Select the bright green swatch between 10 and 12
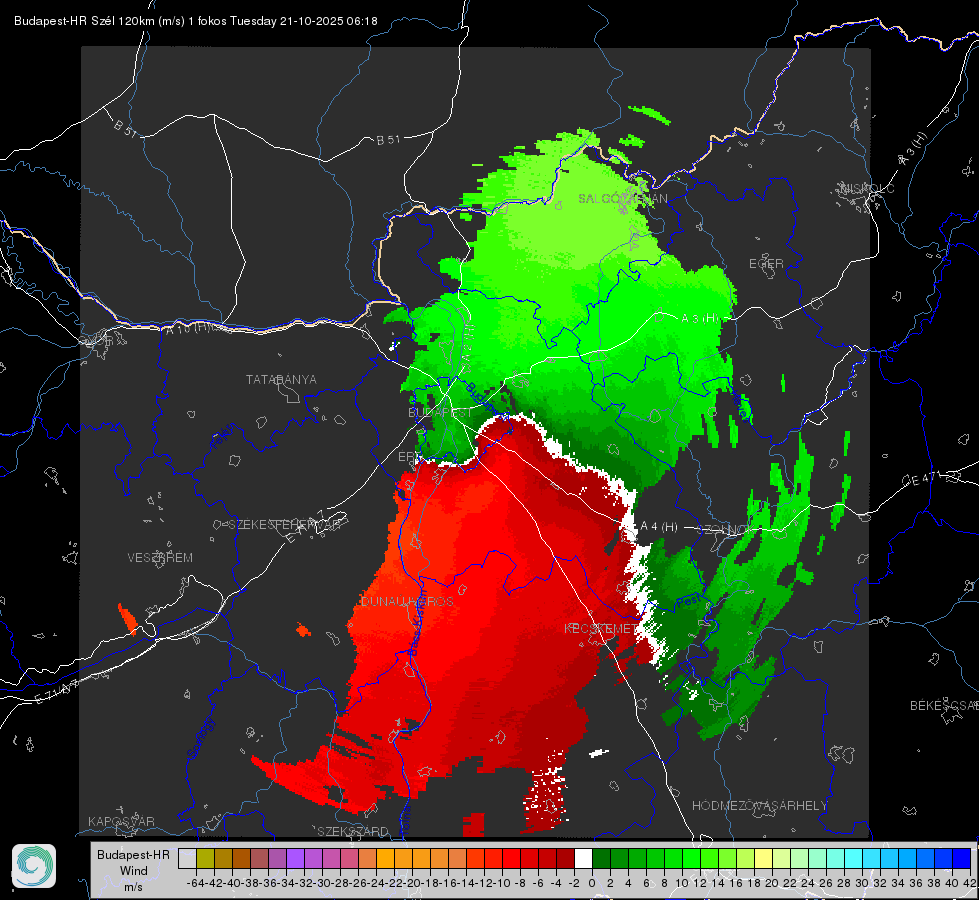The width and height of the screenshot is (979, 900). coord(691,859)
